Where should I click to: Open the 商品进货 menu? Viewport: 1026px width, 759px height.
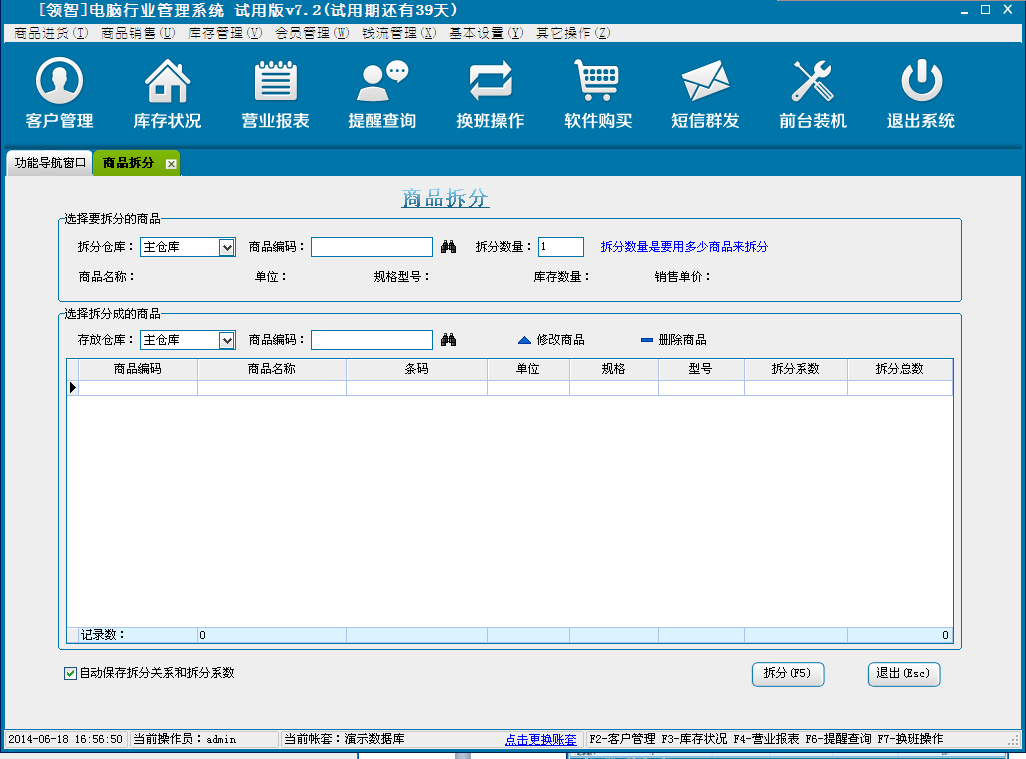[51, 33]
